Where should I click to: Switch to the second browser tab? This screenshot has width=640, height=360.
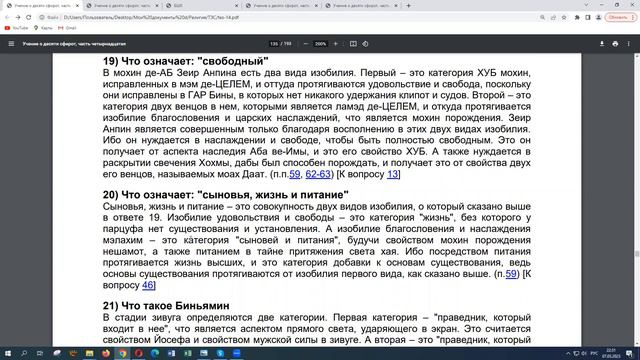click(x=122, y=6)
